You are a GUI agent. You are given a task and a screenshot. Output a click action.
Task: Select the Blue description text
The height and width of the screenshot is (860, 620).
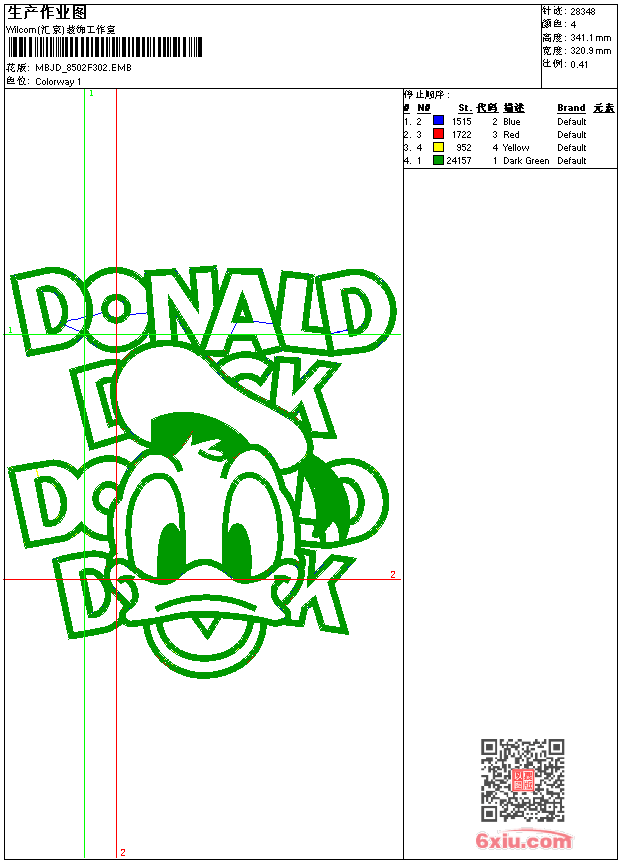click(x=511, y=122)
